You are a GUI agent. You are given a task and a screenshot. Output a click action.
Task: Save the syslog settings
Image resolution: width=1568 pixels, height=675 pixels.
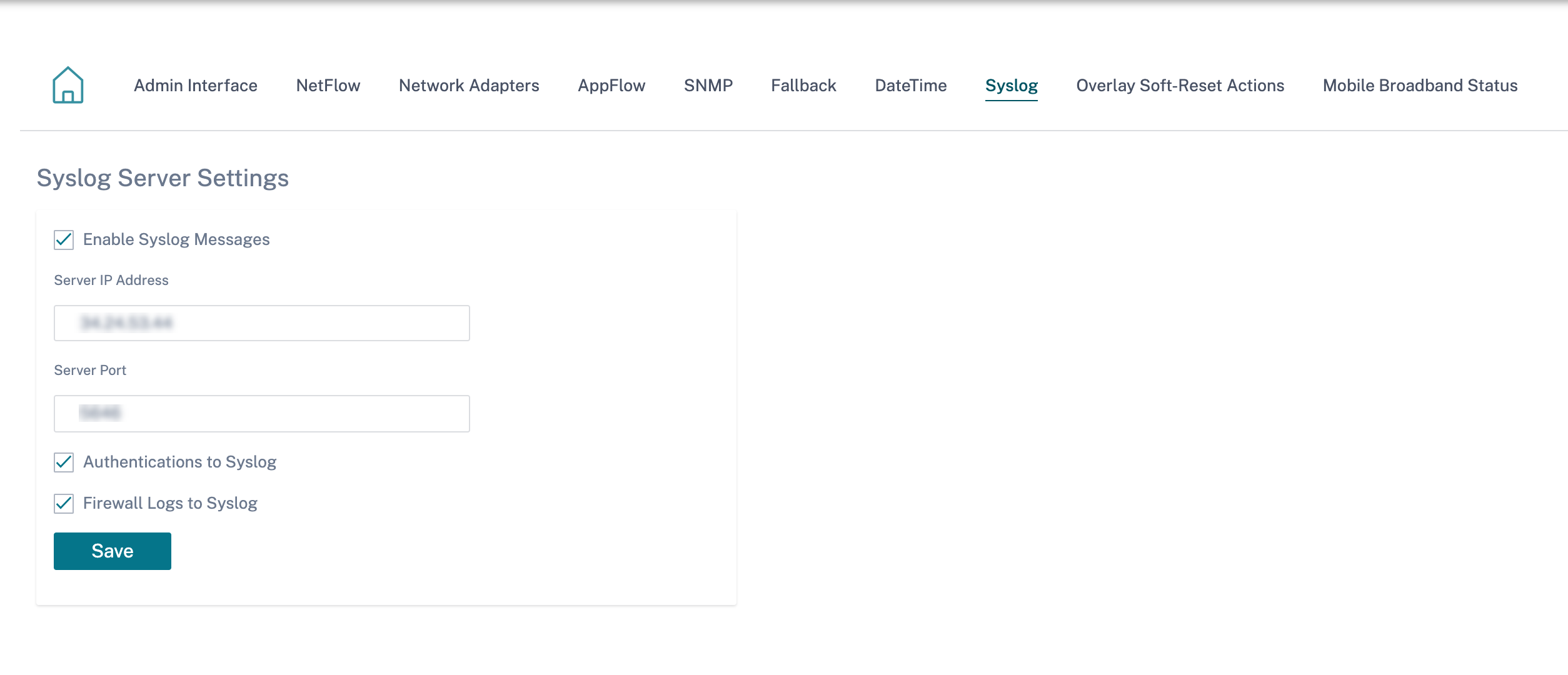click(x=113, y=551)
